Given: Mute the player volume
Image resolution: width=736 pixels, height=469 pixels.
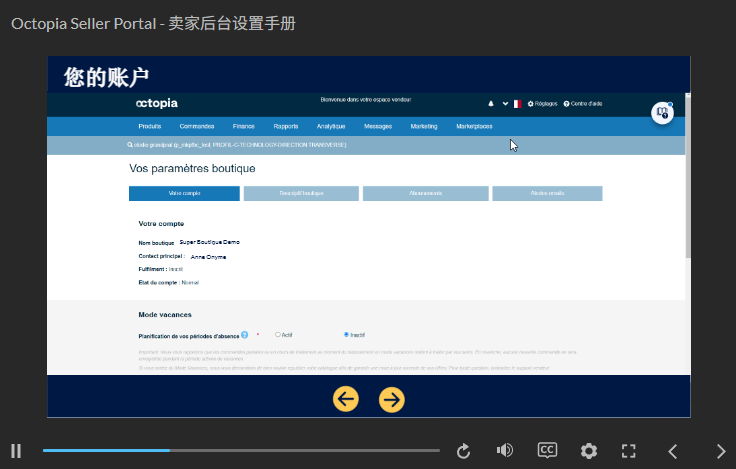Looking at the screenshot, I should click(x=505, y=451).
